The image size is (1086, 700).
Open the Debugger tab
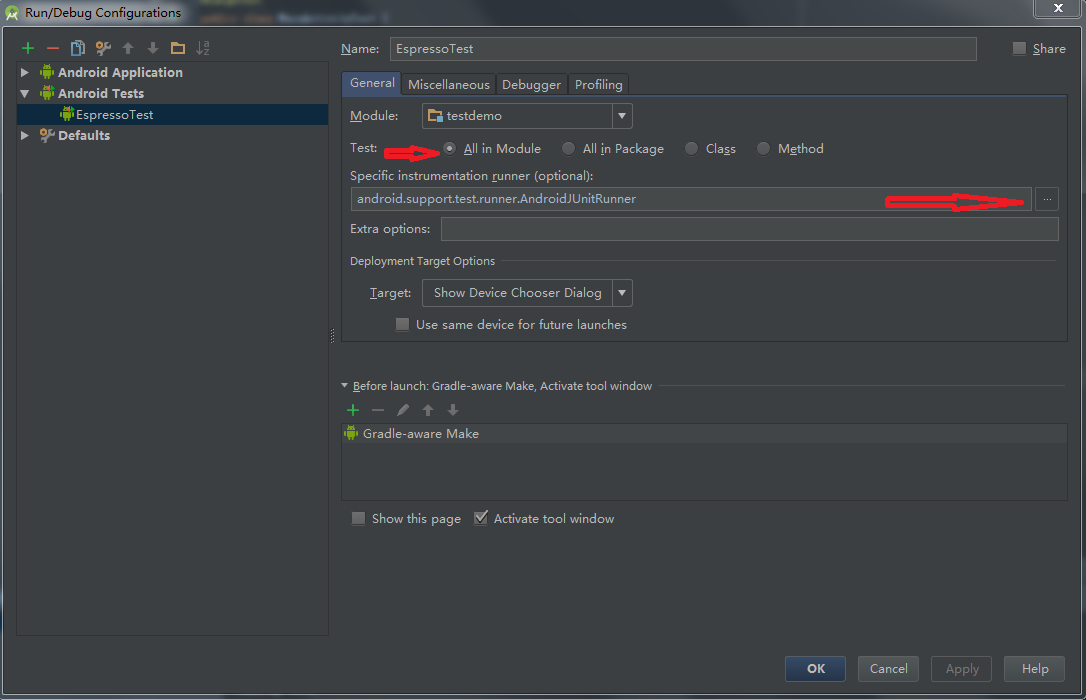[x=531, y=84]
